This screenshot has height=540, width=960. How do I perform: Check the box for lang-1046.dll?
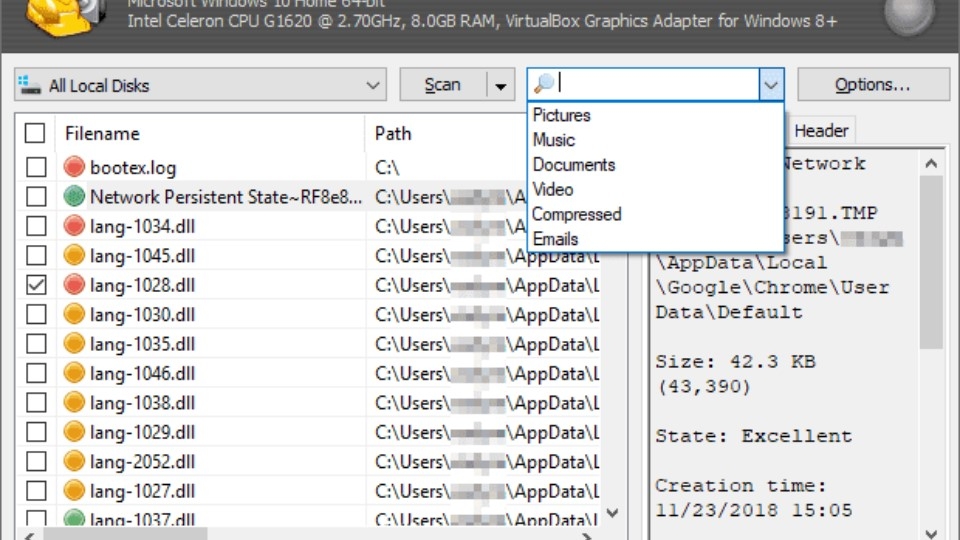[x=36, y=372]
